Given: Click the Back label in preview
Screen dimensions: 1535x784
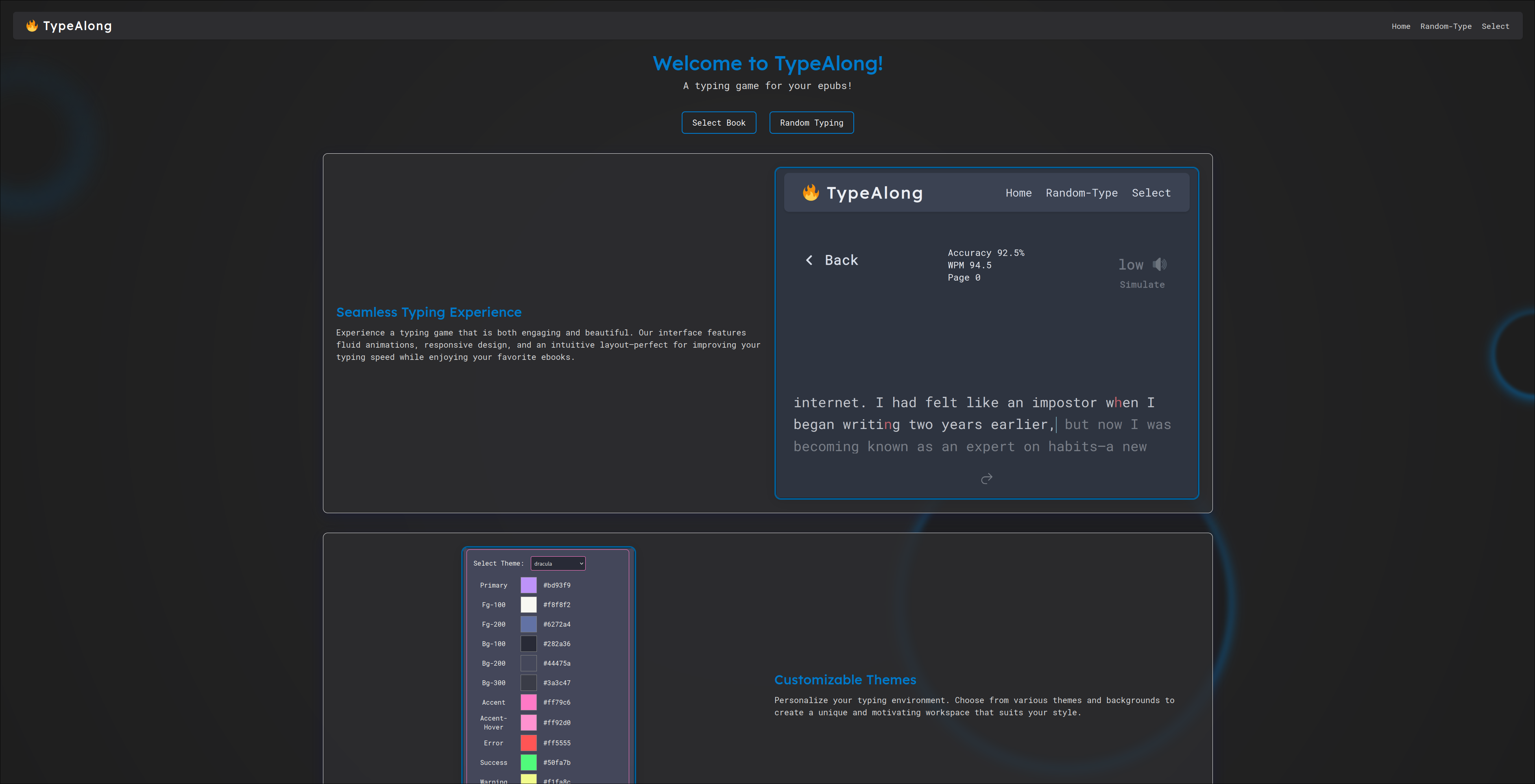Looking at the screenshot, I should point(841,260).
